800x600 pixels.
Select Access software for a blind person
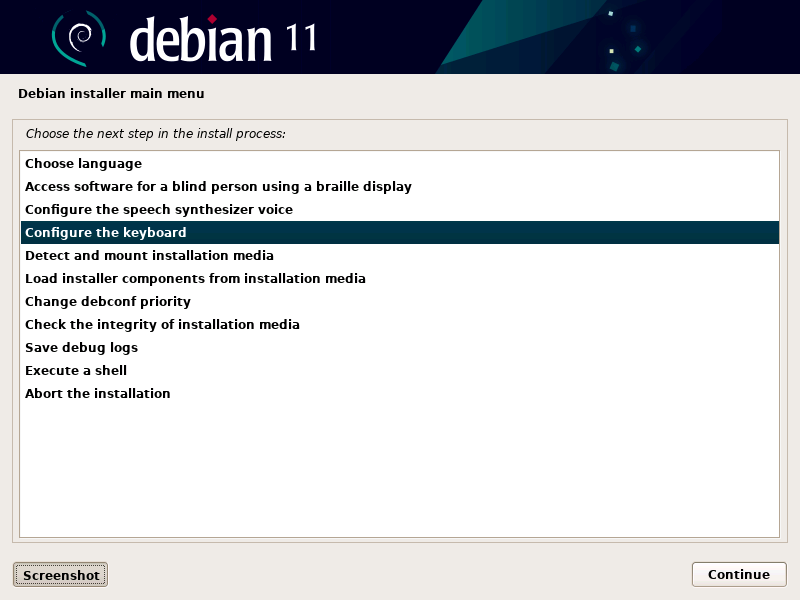[x=399, y=187]
